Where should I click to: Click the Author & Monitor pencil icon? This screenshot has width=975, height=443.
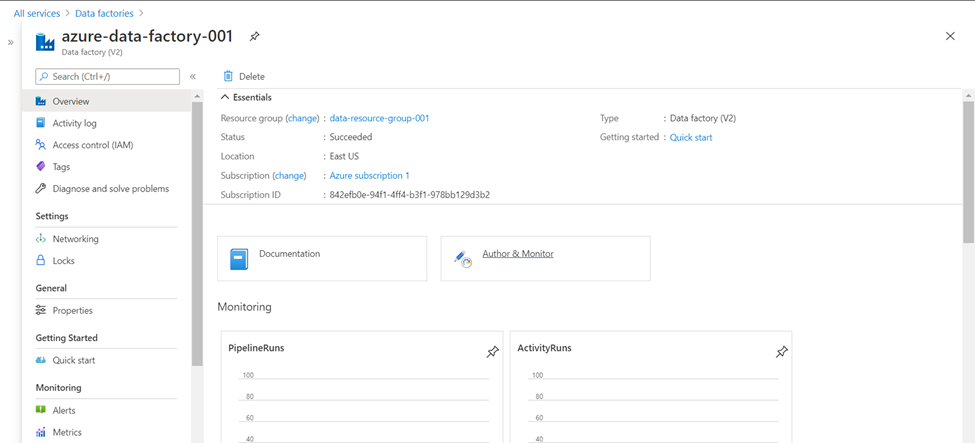click(x=462, y=259)
